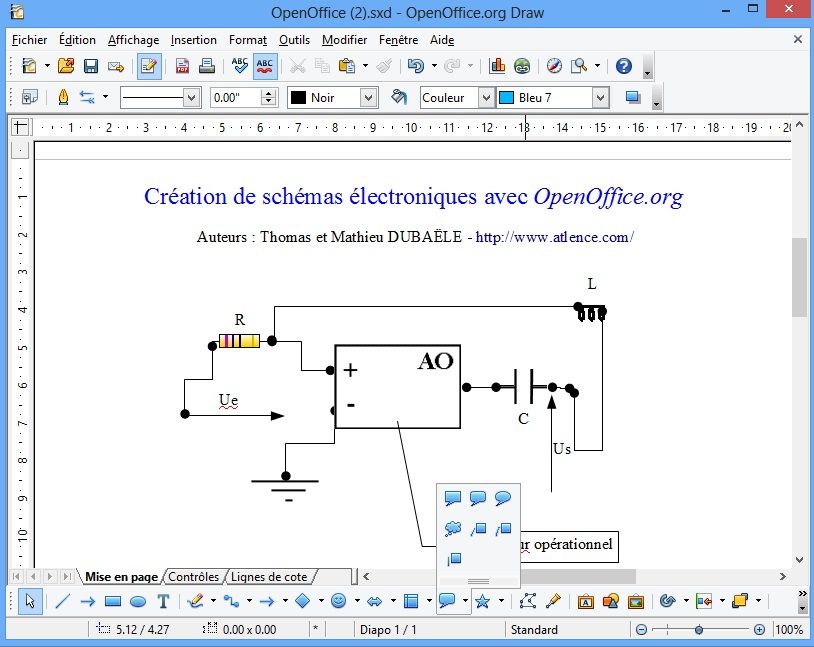
Task: Toggle the Shadow button
Action: tap(633, 97)
